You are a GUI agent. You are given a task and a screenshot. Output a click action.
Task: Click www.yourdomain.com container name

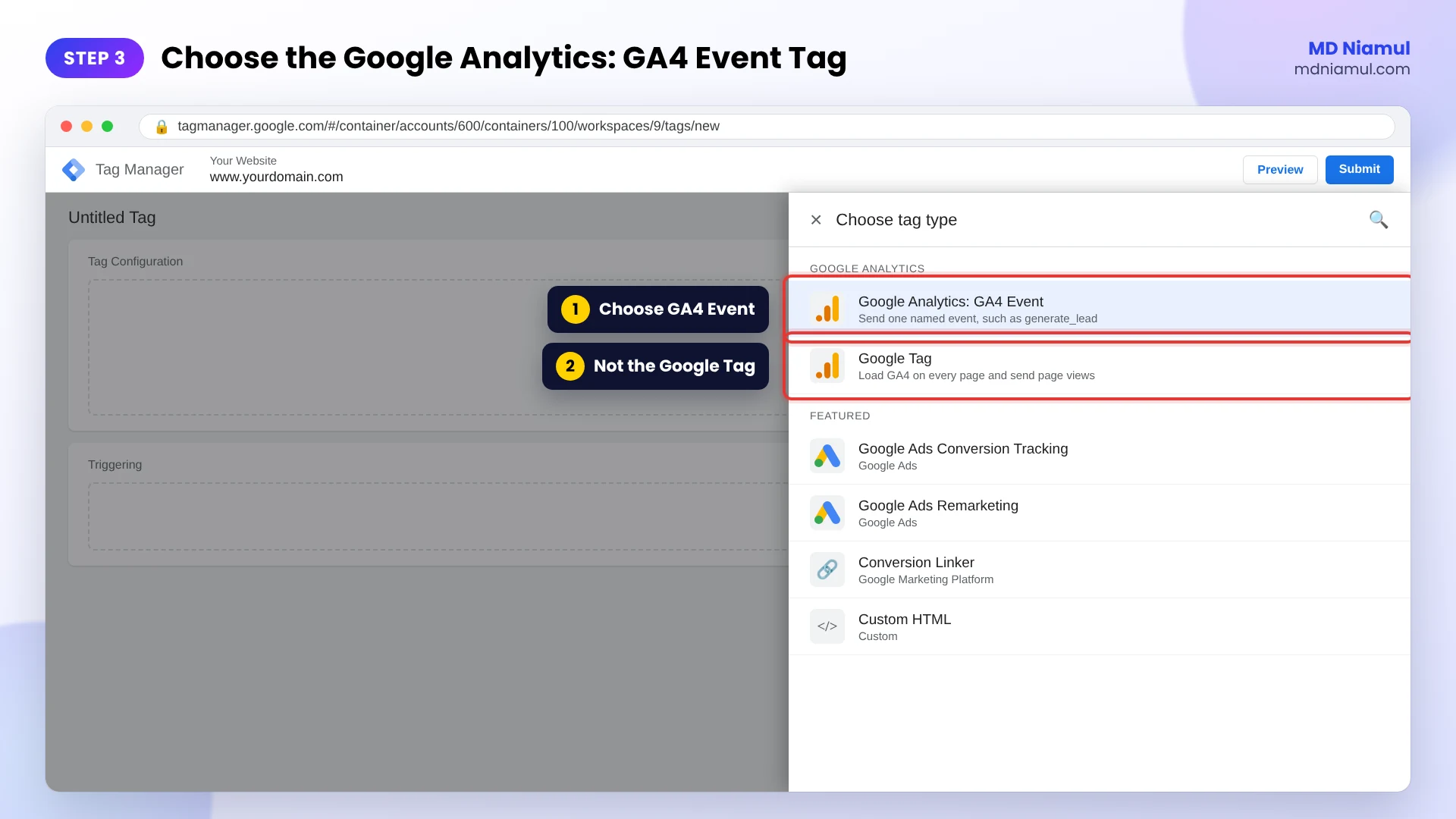point(277,177)
